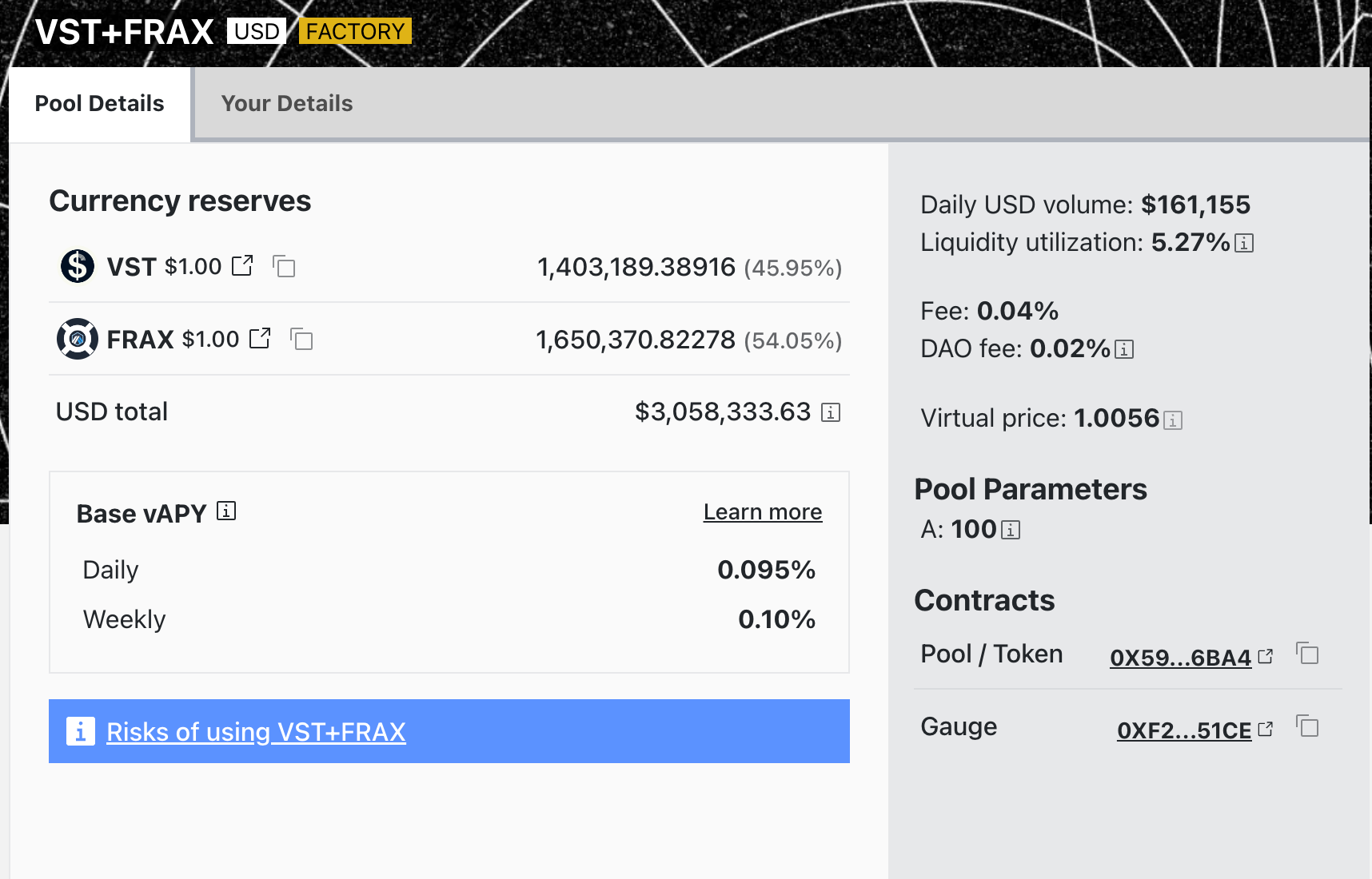Select the Pool Details tab
Screen dimensions: 1372x879
tap(99, 104)
